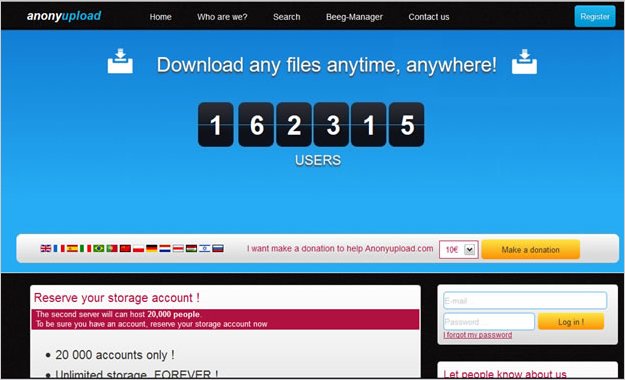Pick the Polish flag language icon
Viewport: 625px width, 380px height.
(x=138, y=248)
